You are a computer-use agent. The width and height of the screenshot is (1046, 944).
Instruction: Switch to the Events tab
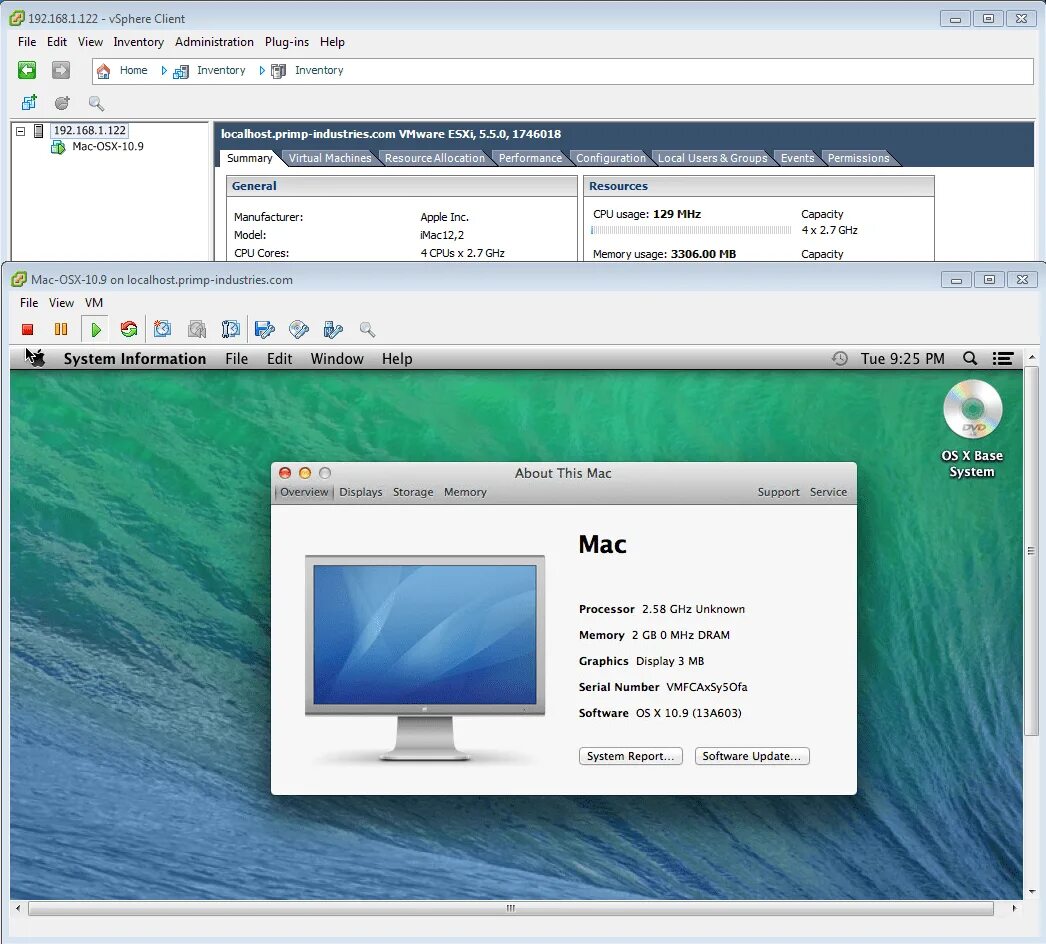pyautogui.click(x=797, y=158)
